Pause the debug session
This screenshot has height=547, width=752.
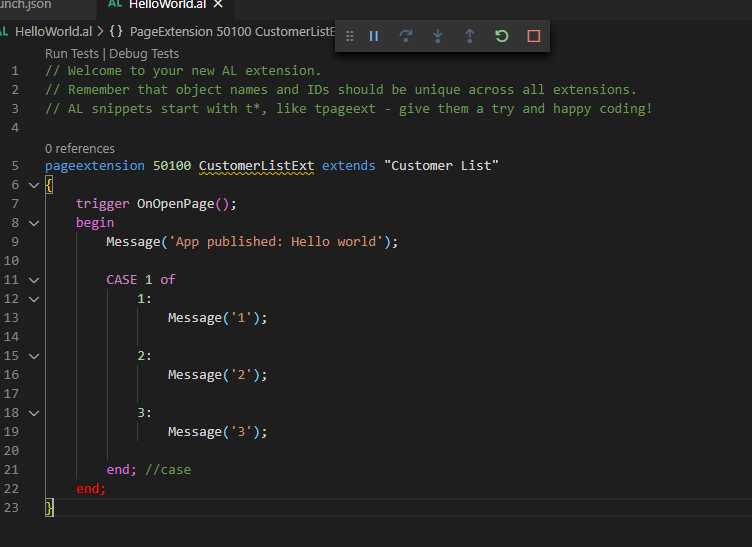(x=374, y=36)
